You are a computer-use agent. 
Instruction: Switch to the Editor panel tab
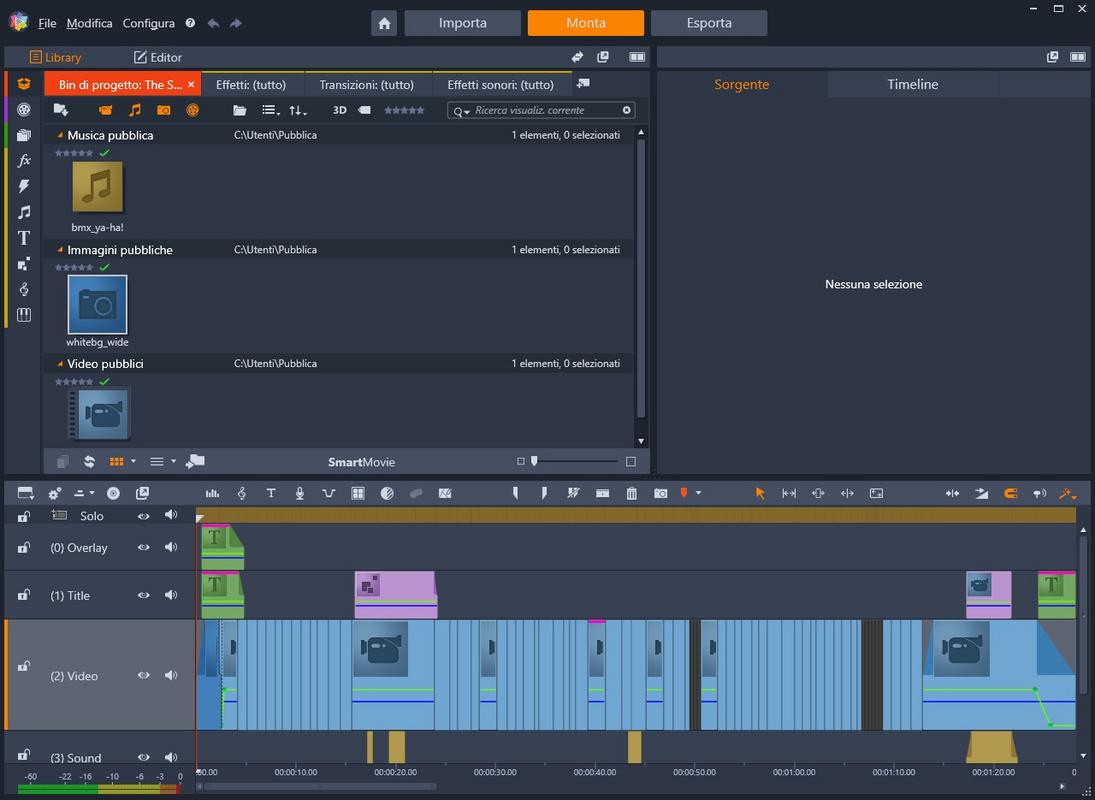coord(158,57)
